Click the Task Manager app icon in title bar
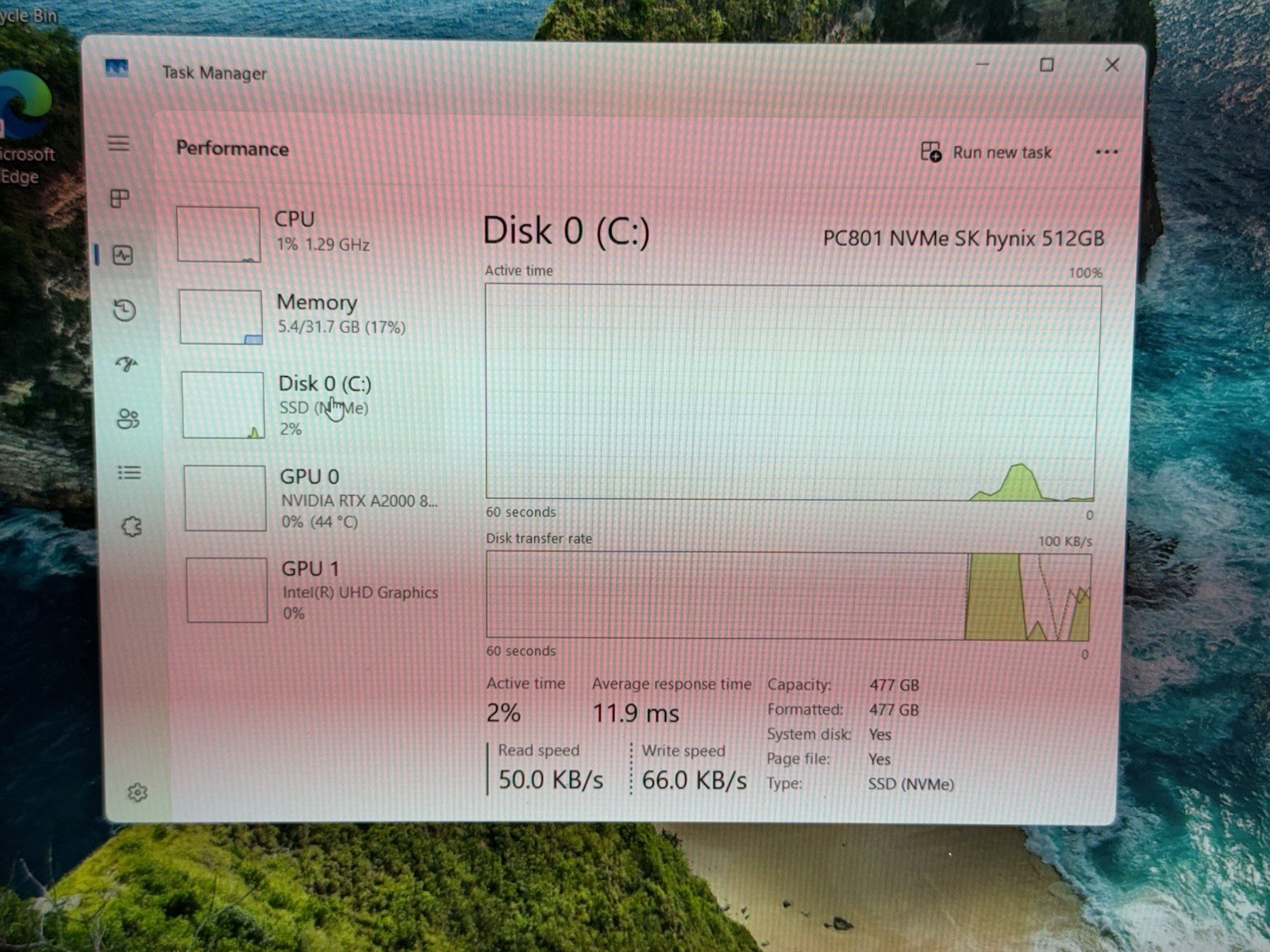Viewport: 1270px width, 952px height. [x=117, y=69]
